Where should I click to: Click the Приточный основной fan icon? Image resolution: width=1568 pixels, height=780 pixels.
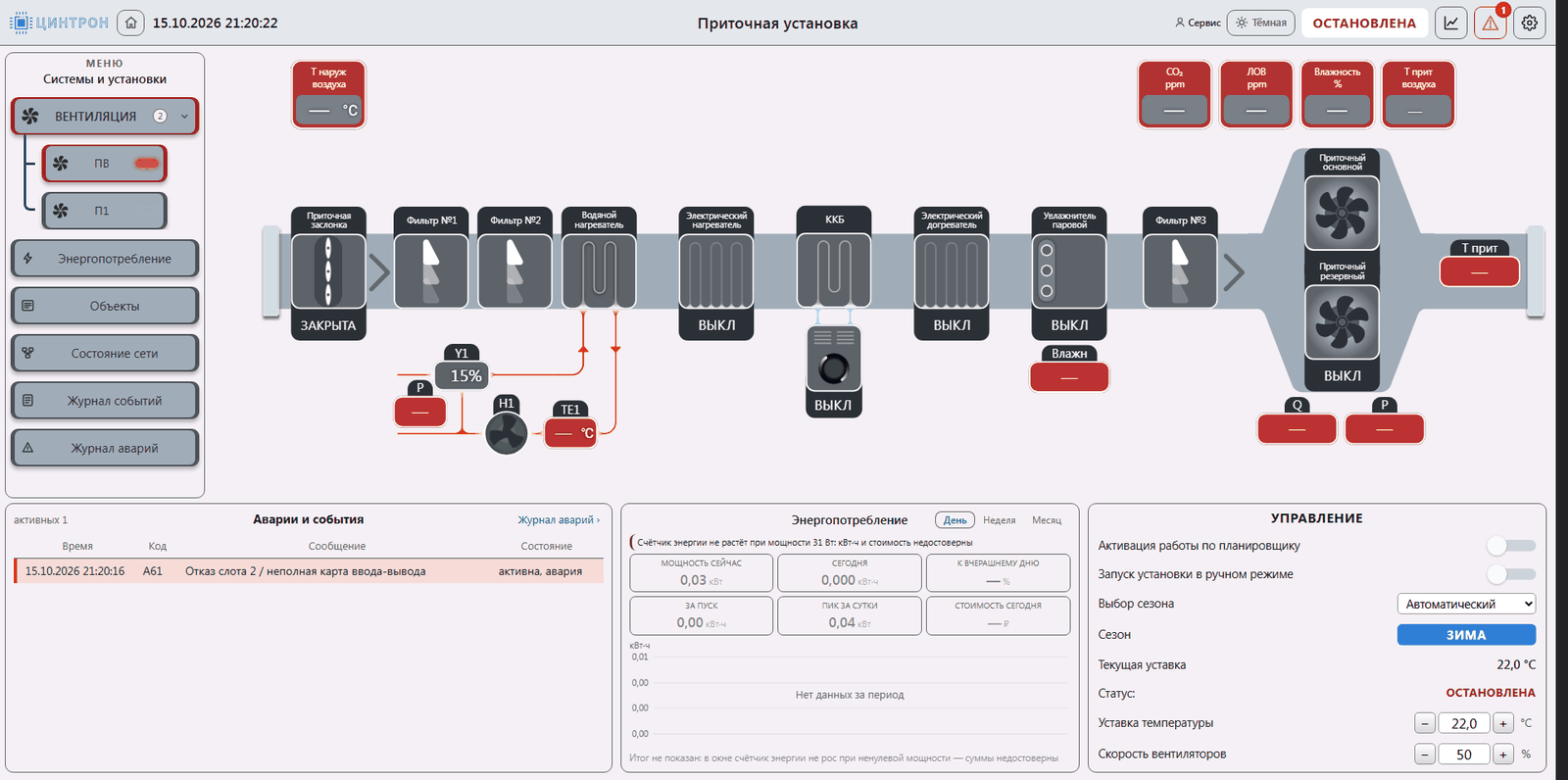[x=1342, y=213]
